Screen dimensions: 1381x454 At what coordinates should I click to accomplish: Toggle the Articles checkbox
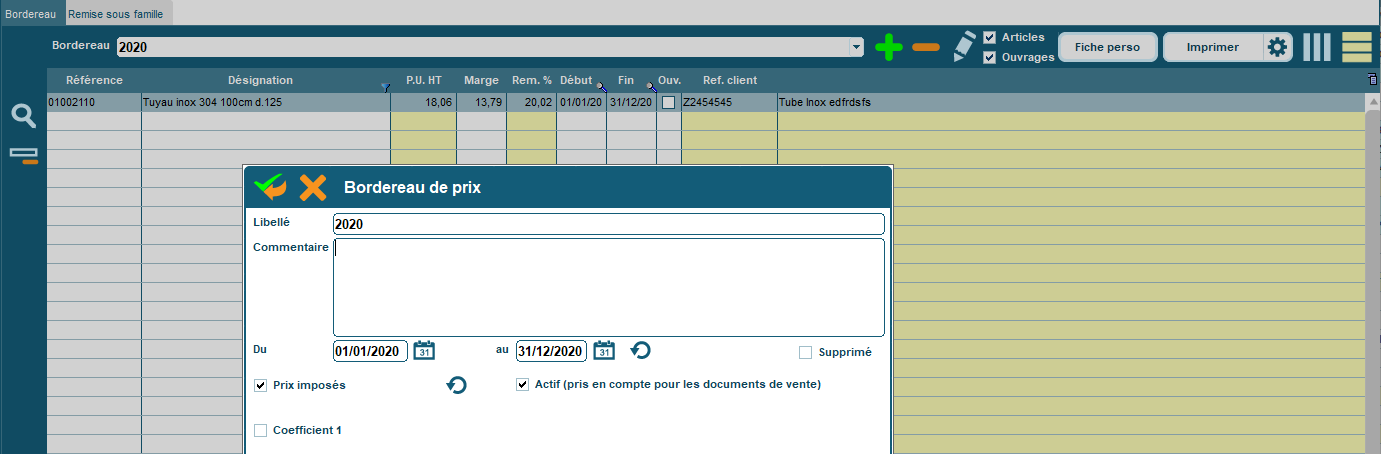pyautogui.click(x=990, y=37)
